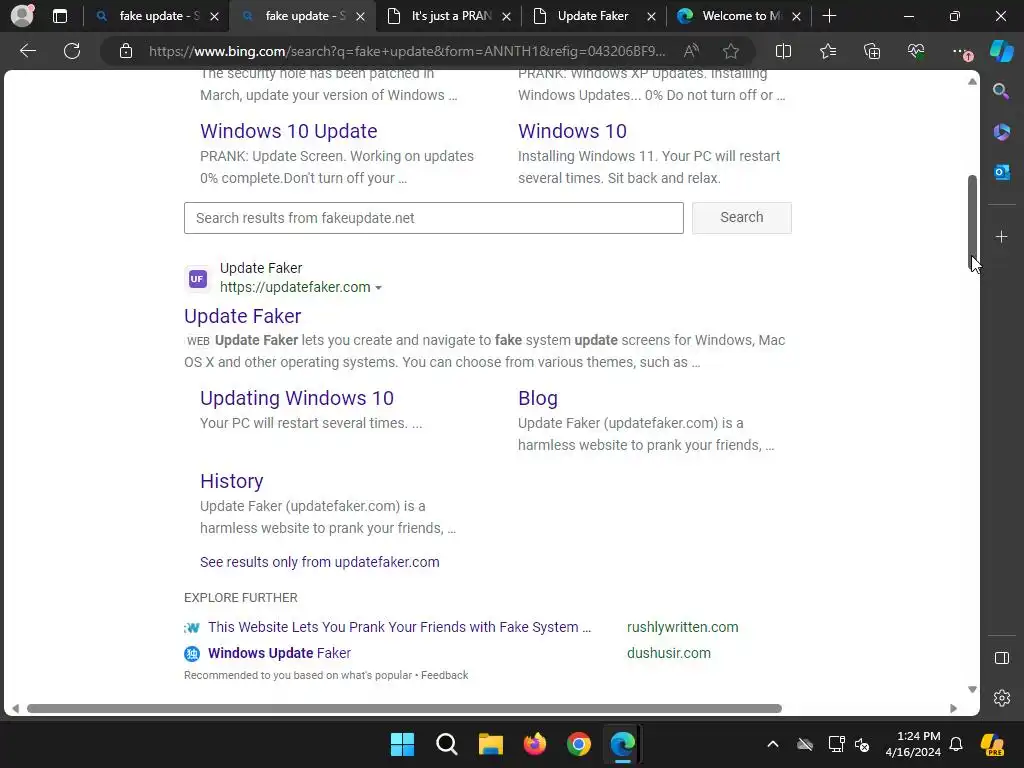1024x768 pixels.
Task: Open the Copilot sidebar icon
Action: coord(1001,51)
